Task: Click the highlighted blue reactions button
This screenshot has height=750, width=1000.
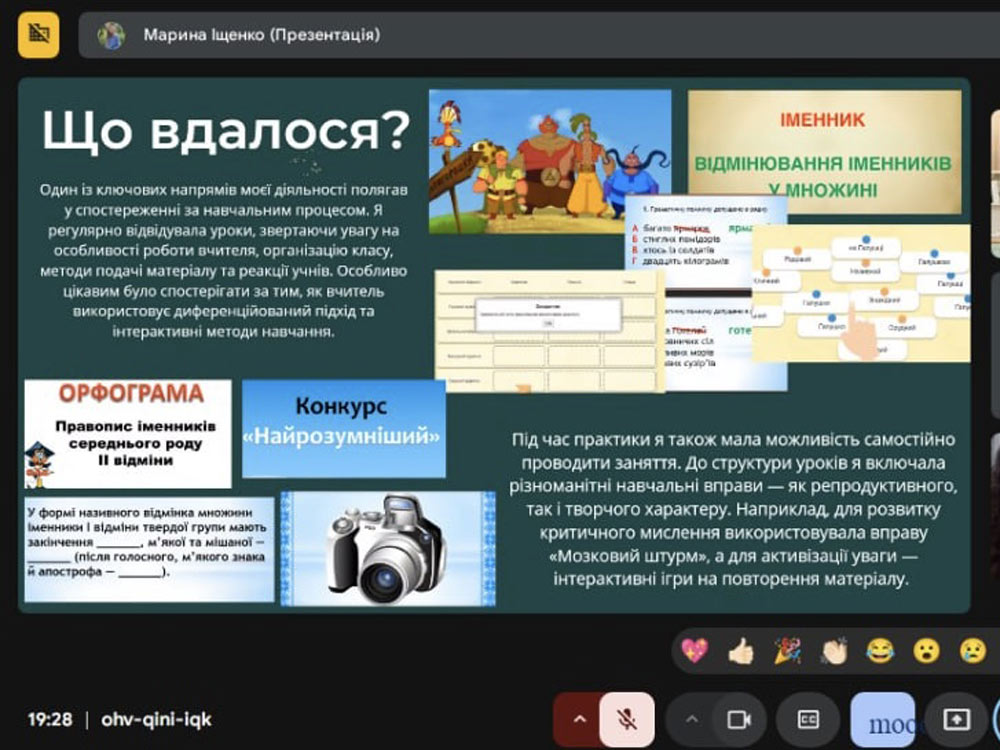Action: [882, 719]
